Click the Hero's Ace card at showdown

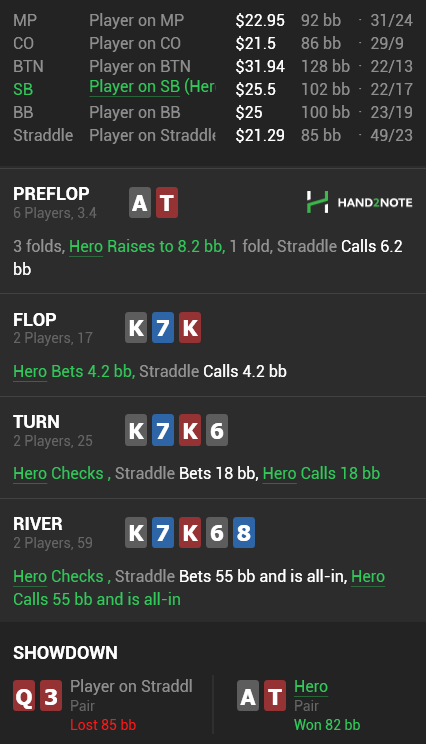click(248, 696)
